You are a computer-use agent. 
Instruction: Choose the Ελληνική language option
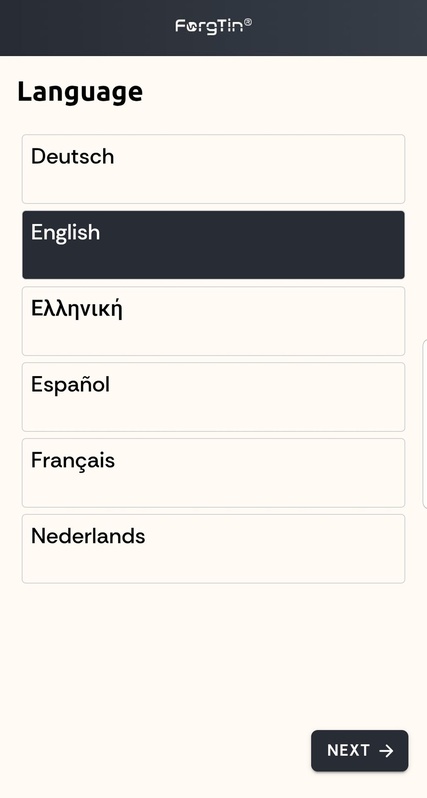point(213,321)
